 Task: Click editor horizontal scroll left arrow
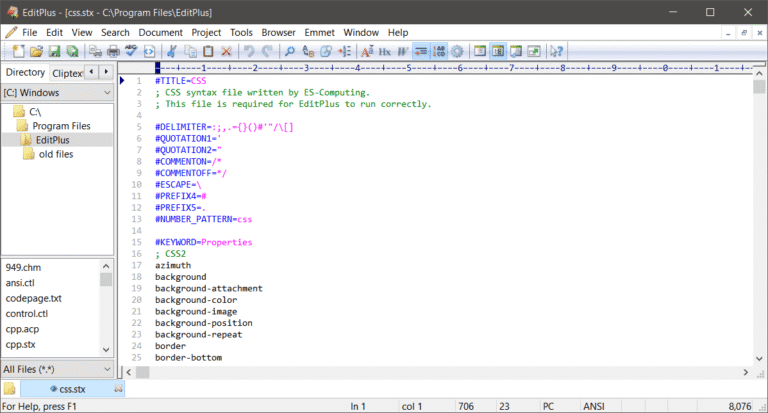coord(129,372)
